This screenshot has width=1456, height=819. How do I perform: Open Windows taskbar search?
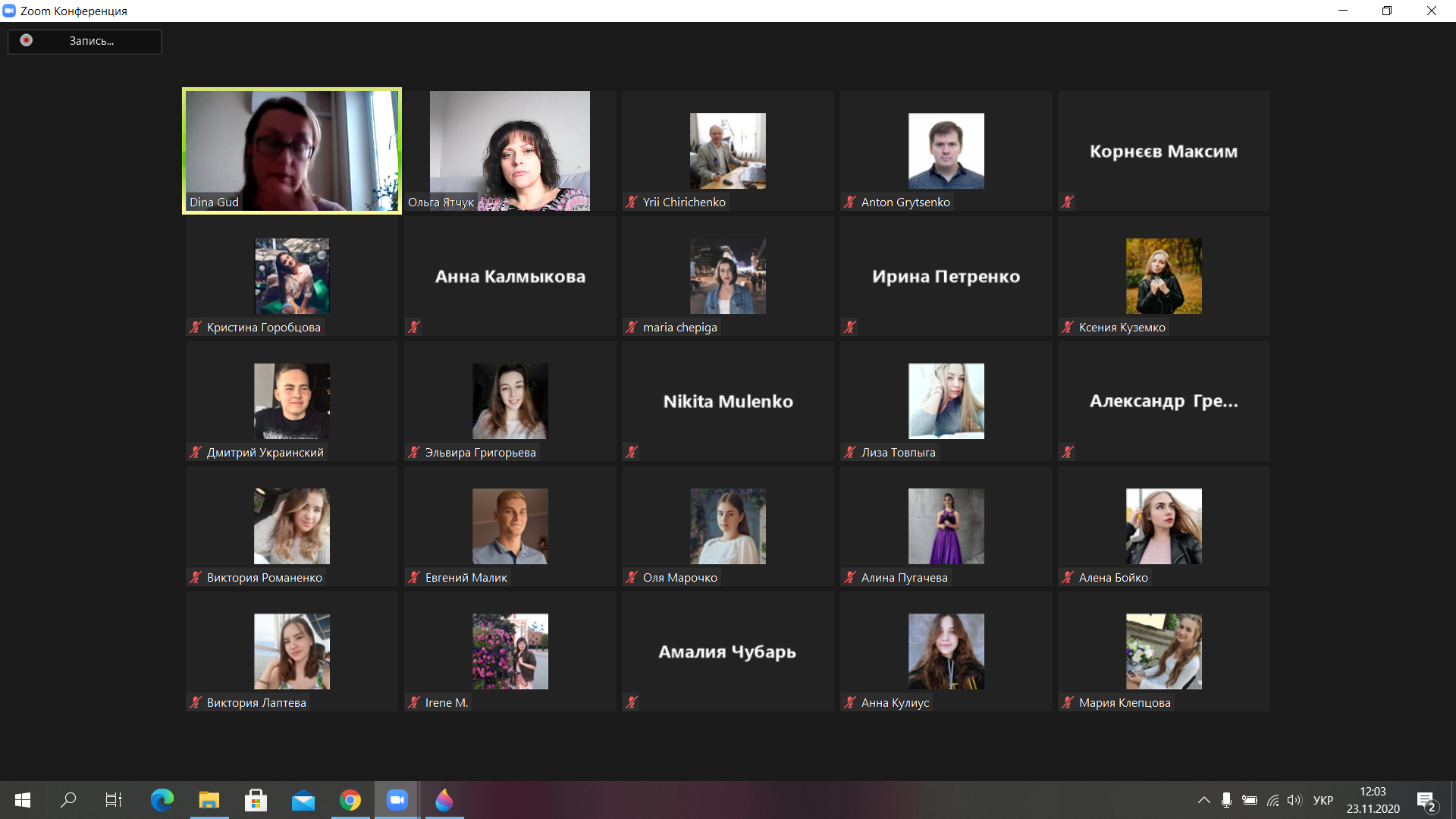coord(68,800)
